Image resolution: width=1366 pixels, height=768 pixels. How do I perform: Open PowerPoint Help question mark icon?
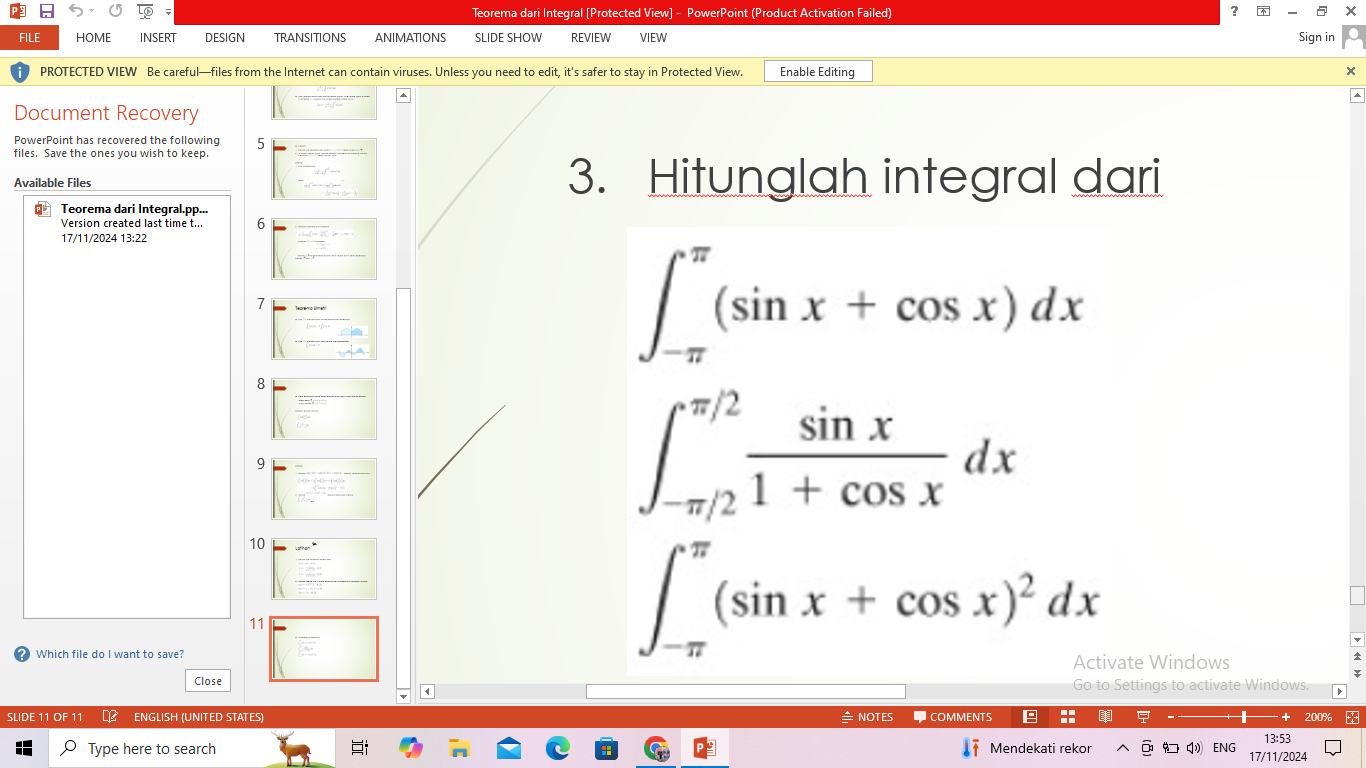1234,11
